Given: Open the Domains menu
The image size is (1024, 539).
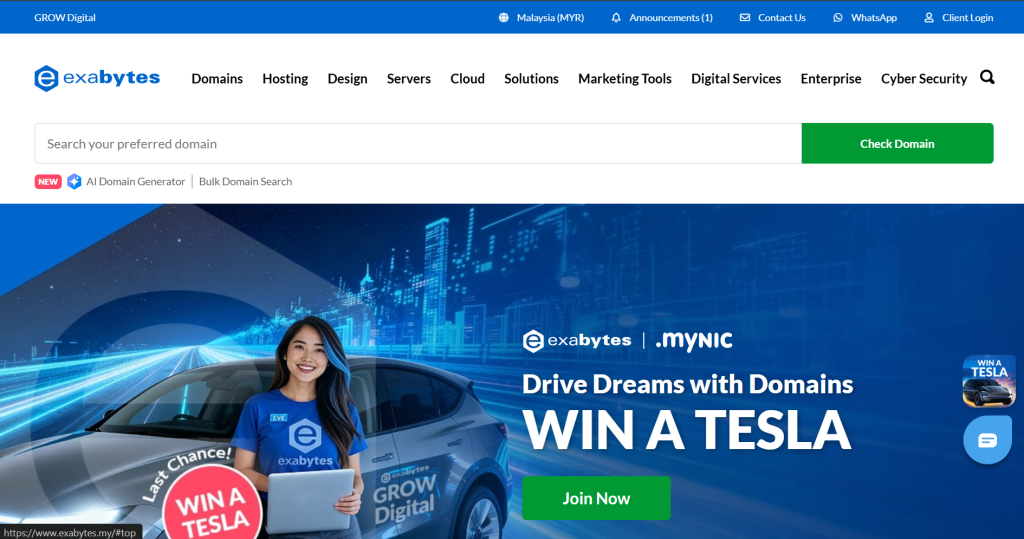Looking at the screenshot, I should [217, 78].
